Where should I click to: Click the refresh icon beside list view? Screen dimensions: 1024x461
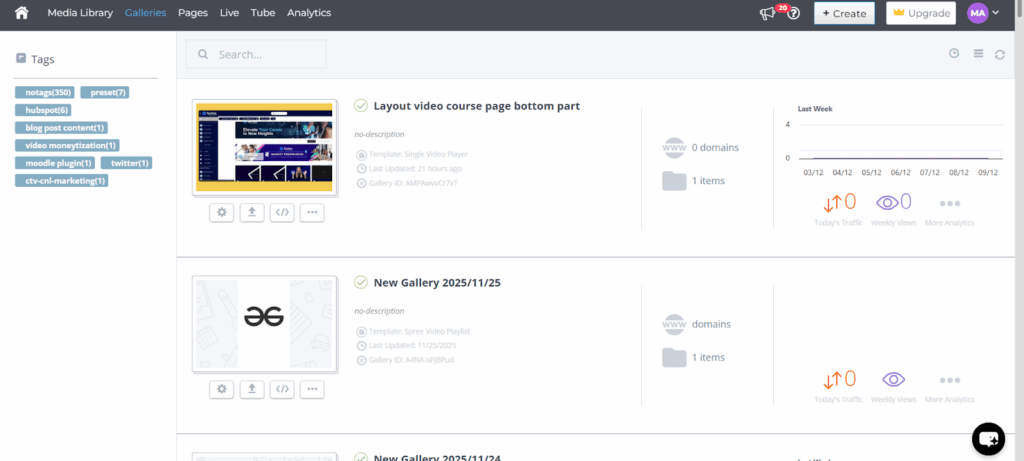click(1000, 54)
